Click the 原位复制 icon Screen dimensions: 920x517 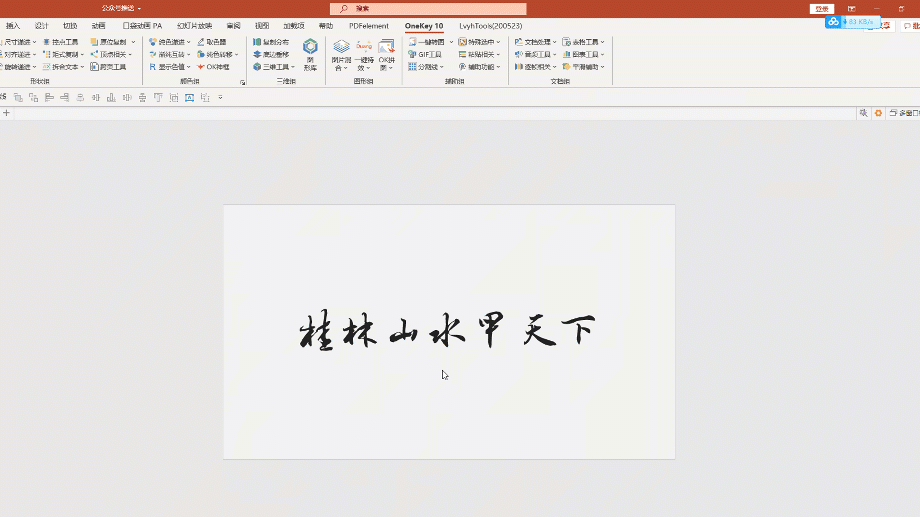94,42
